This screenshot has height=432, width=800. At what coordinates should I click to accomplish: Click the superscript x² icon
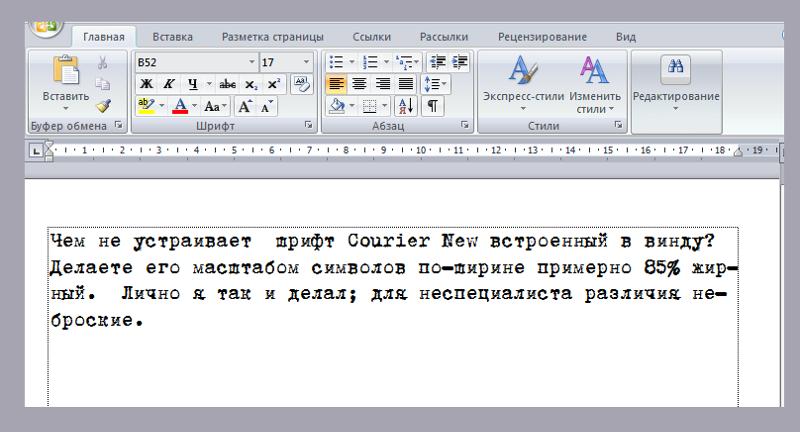pyautogui.click(x=274, y=84)
